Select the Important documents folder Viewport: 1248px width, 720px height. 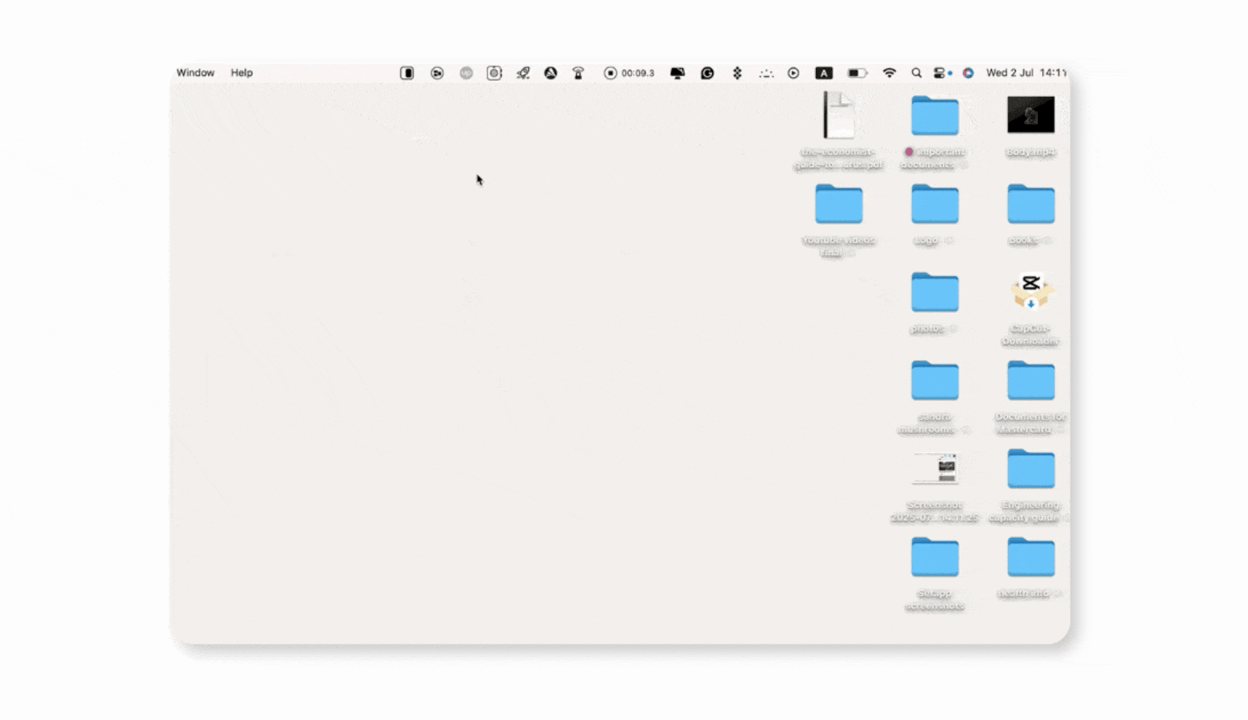coord(934,116)
